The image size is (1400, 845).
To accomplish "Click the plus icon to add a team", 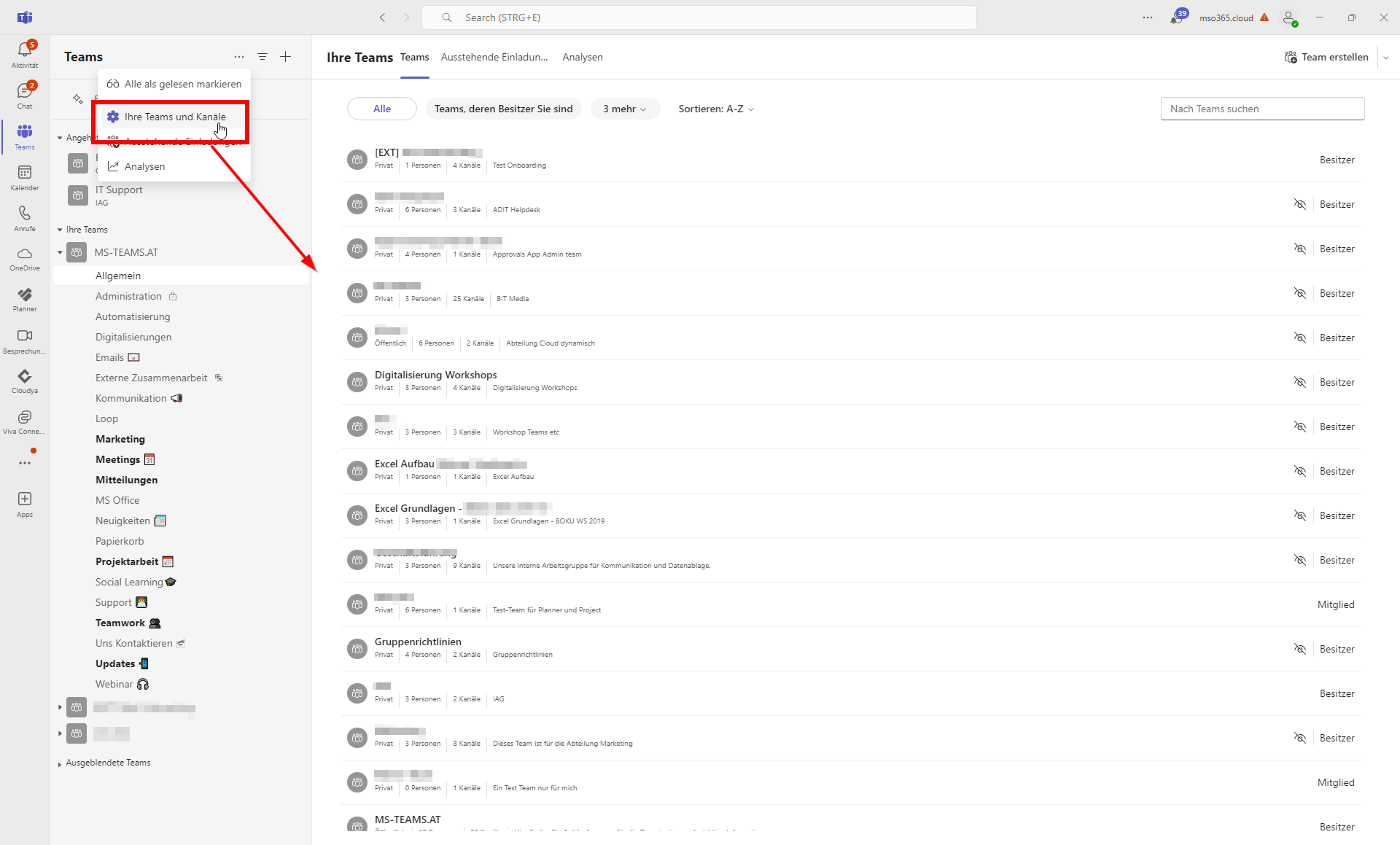I will (x=286, y=57).
